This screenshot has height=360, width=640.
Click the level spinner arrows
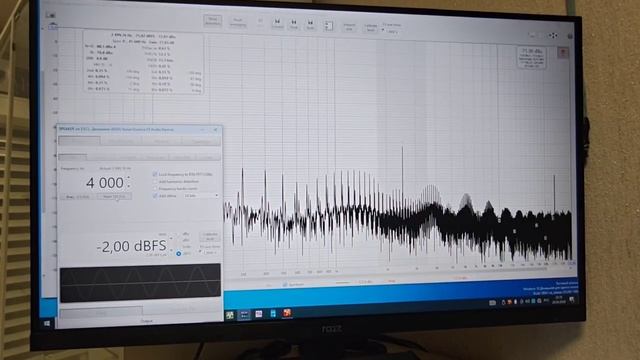171,244
